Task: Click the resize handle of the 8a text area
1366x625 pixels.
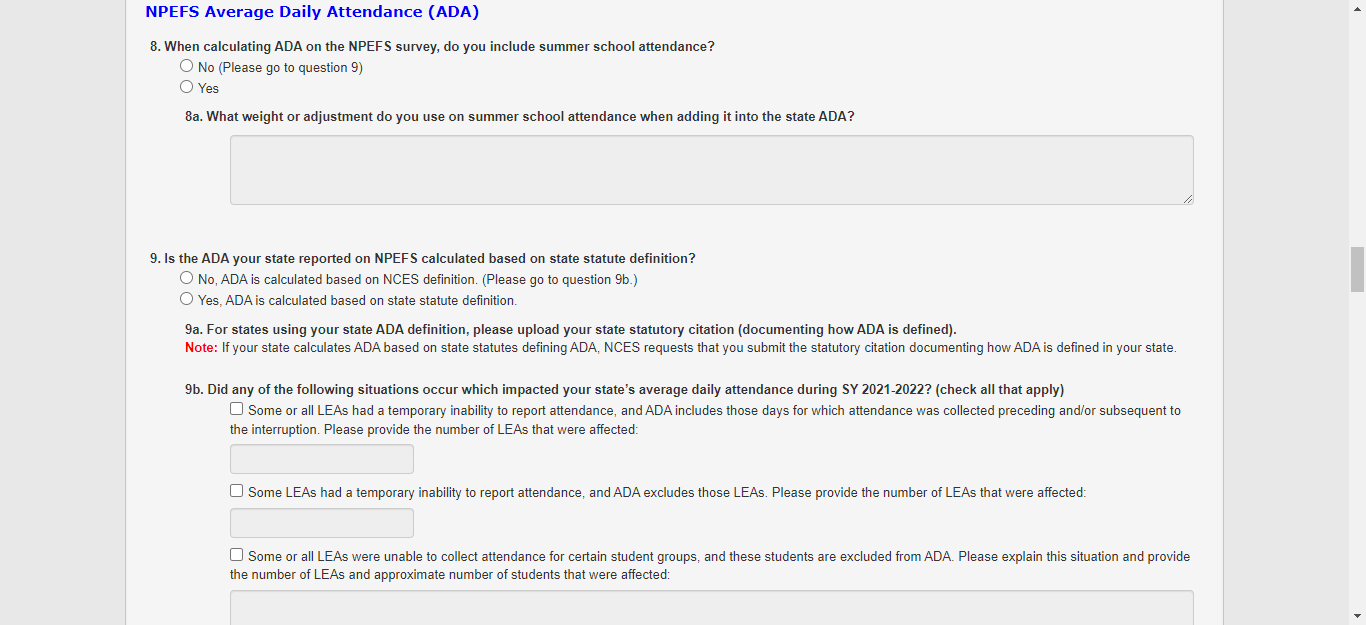Action: 1188,199
